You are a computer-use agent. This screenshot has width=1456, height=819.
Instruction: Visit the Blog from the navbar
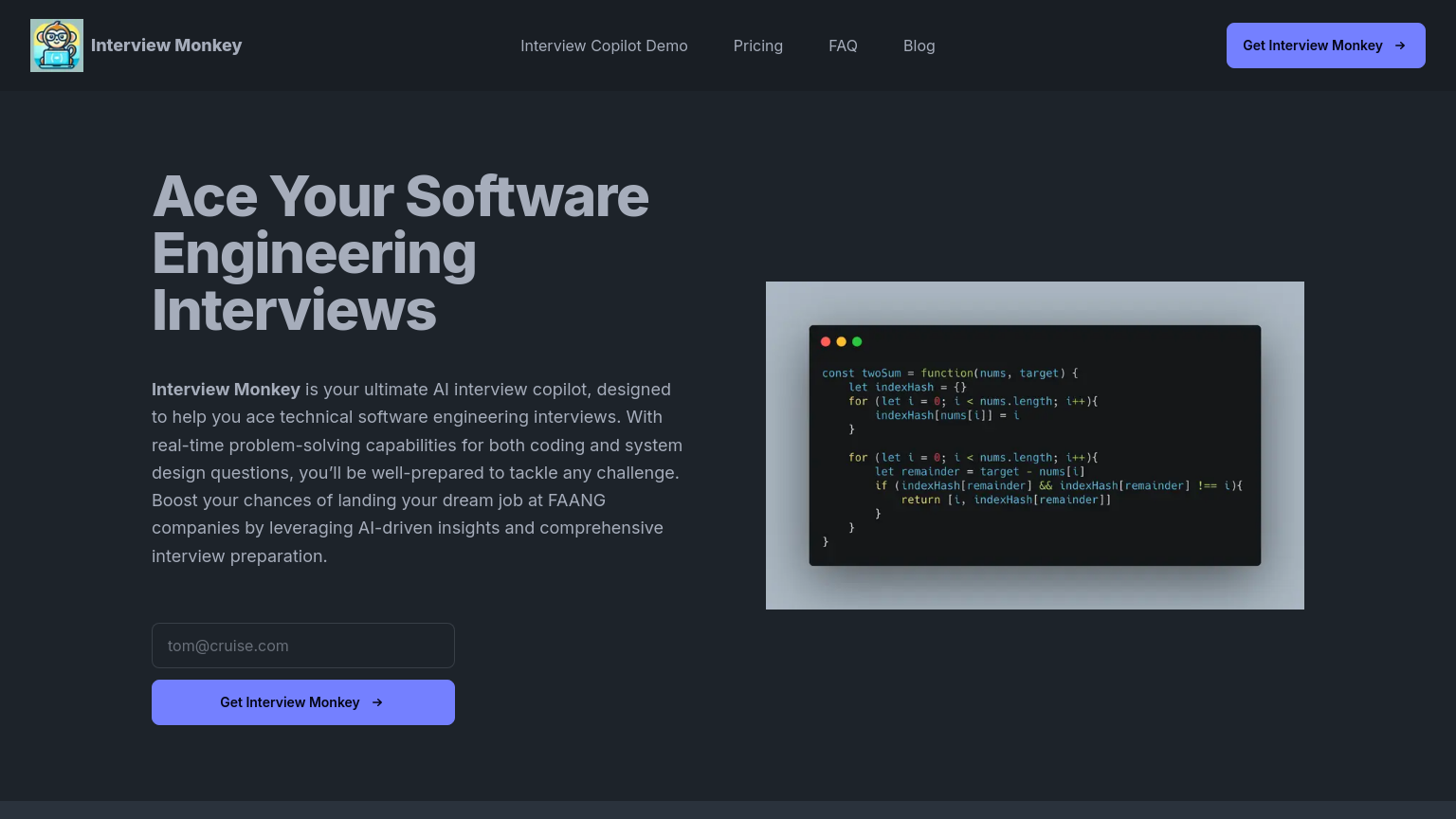click(x=919, y=45)
